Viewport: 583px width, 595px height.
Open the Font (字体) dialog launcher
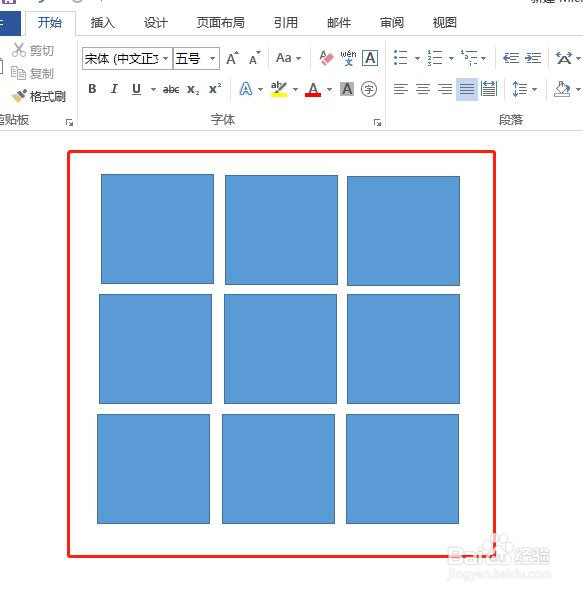377,122
